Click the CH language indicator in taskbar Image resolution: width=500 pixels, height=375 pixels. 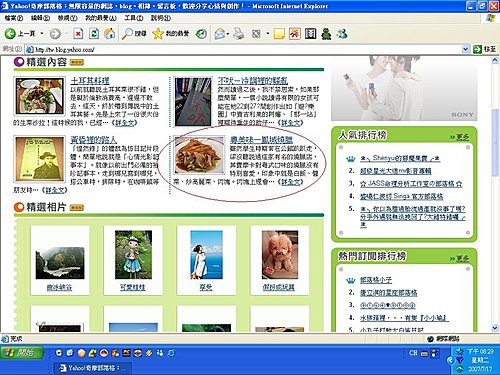point(413,353)
